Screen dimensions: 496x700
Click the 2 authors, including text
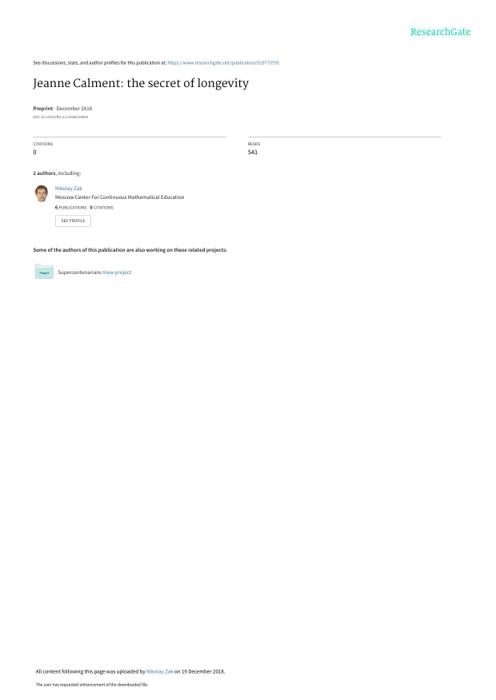coord(57,173)
